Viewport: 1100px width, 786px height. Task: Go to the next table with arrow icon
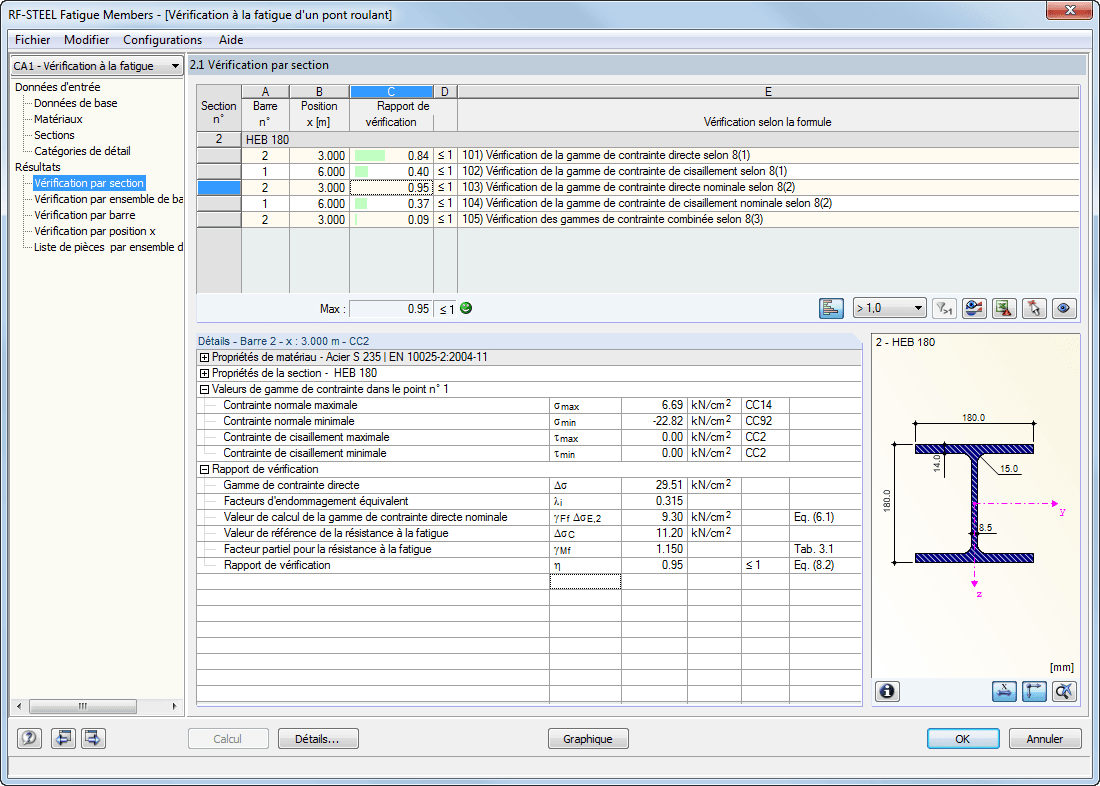[93, 739]
